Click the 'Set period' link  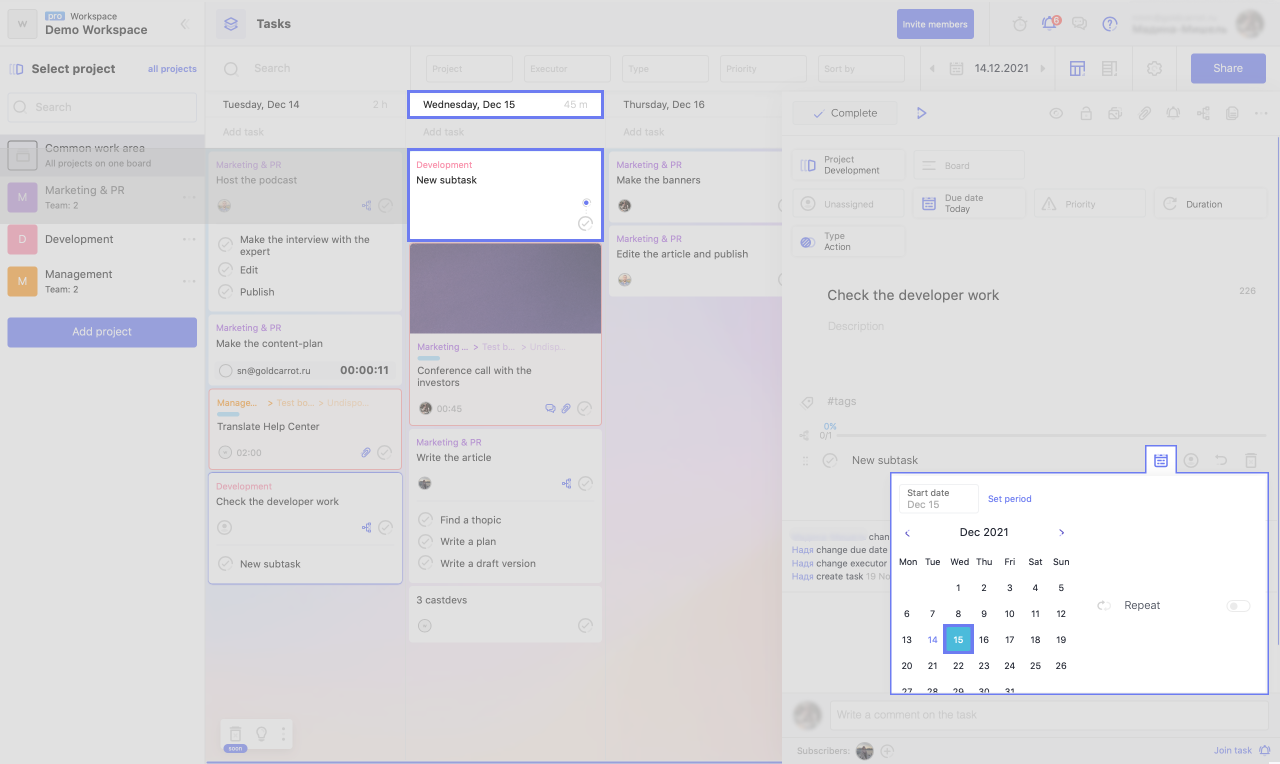tap(1009, 499)
